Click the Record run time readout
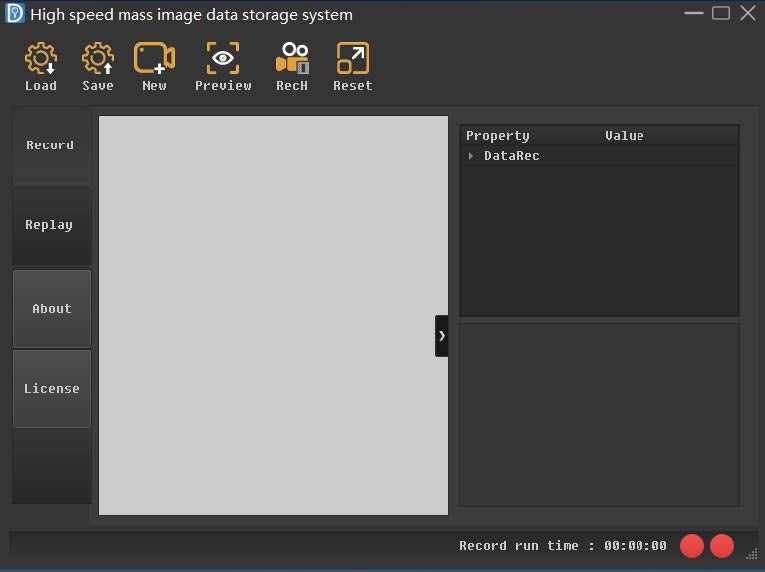This screenshot has width=765, height=572. tap(563, 546)
